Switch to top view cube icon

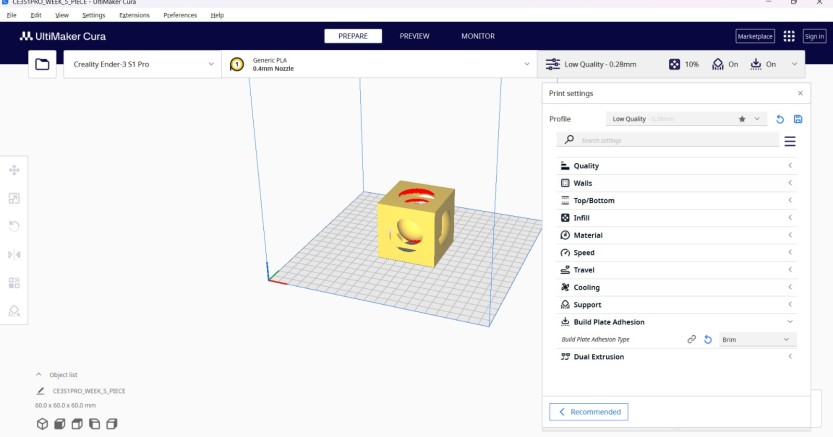pyautogui.click(x=77, y=424)
